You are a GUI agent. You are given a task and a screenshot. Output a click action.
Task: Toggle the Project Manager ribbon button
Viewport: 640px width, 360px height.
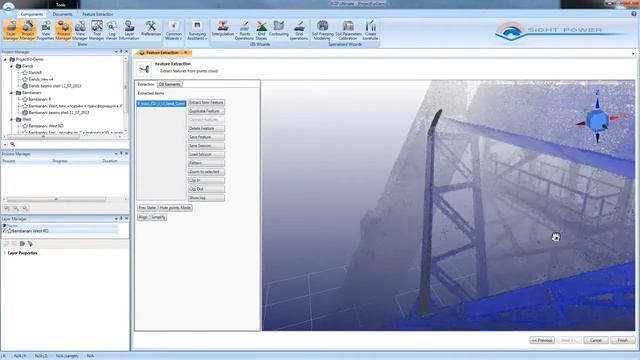[x=28, y=30]
